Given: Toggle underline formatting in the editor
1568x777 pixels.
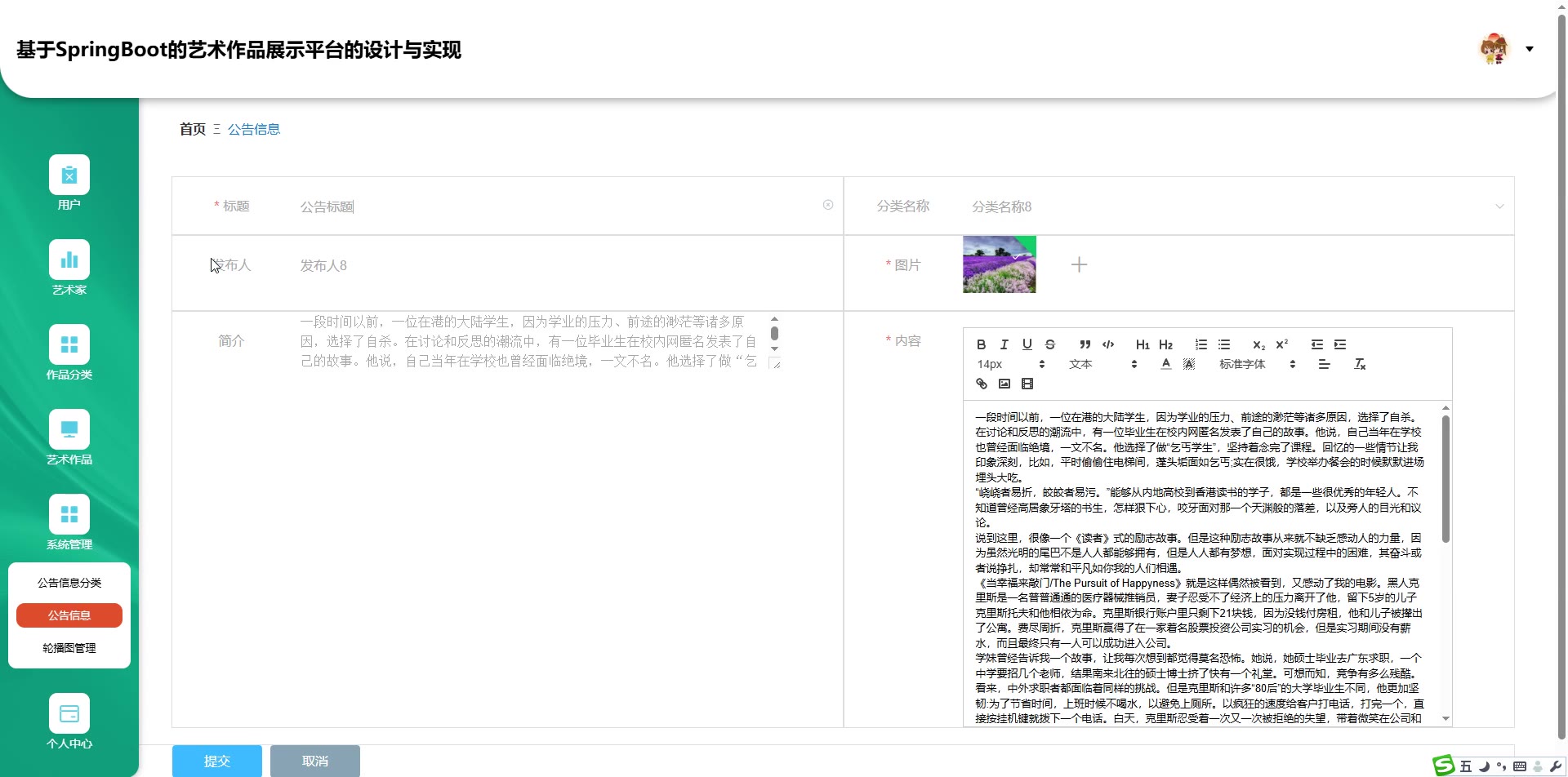Looking at the screenshot, I should 1027,344.
